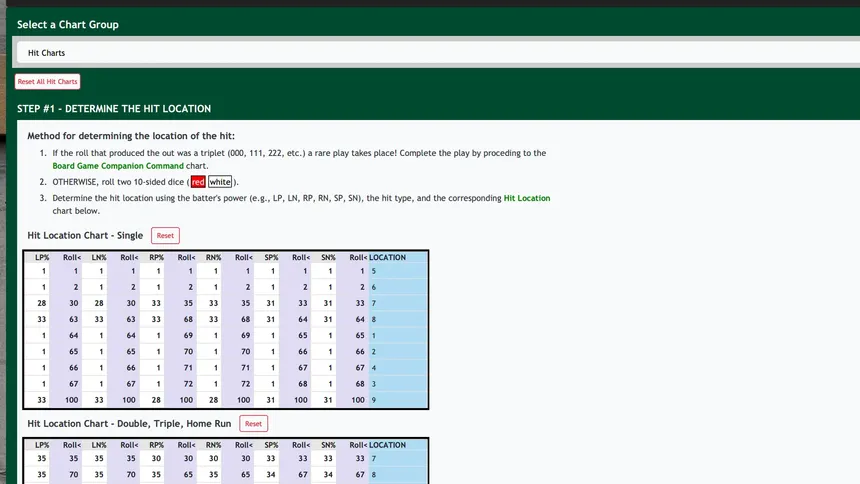Reset the Double, Triple, Home Run chart
This screenshot has height=484, width=860.
[x=253, y=424]
